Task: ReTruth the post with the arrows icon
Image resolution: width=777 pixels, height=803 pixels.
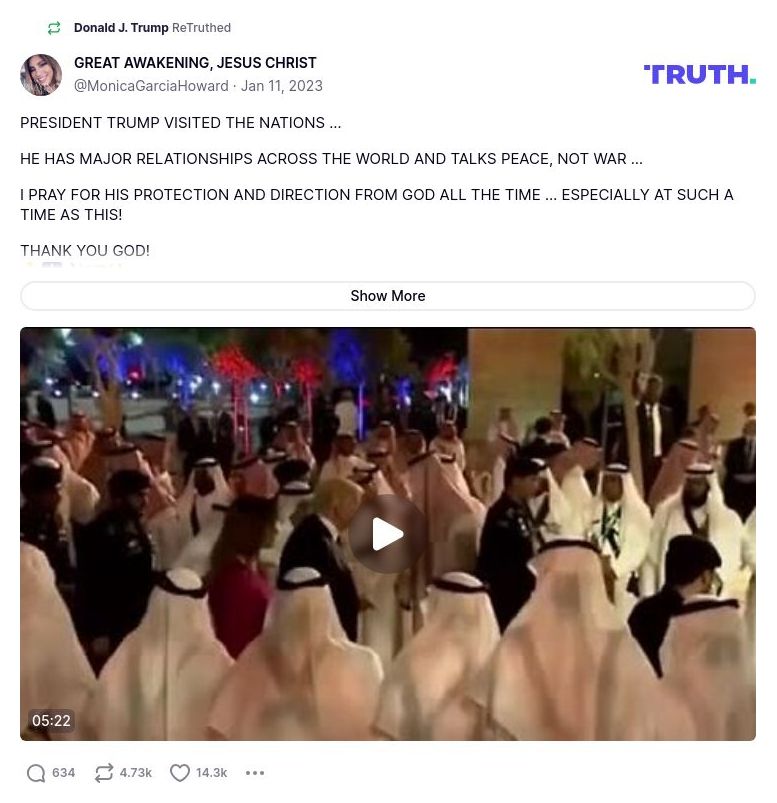Action: 104,773
